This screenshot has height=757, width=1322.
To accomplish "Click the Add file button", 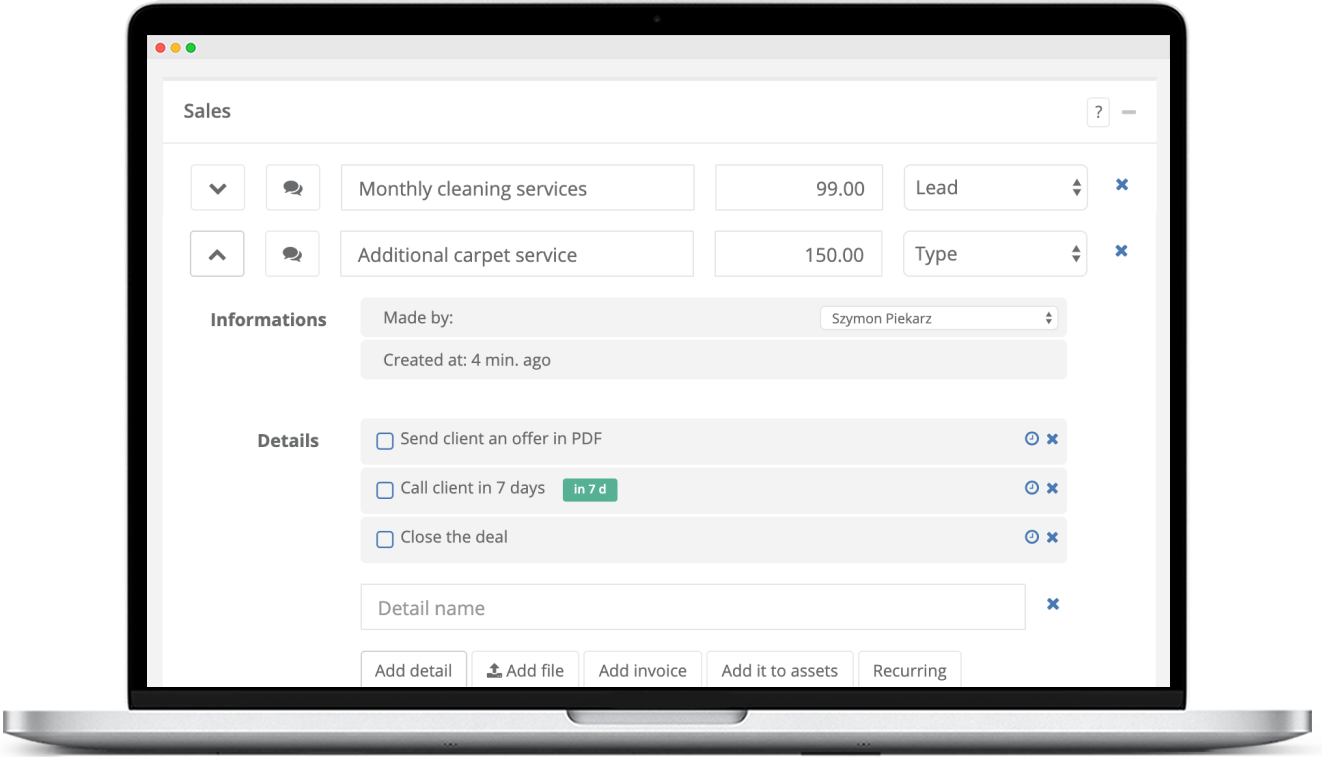I will pyautogui.click(x=525, y=670).
